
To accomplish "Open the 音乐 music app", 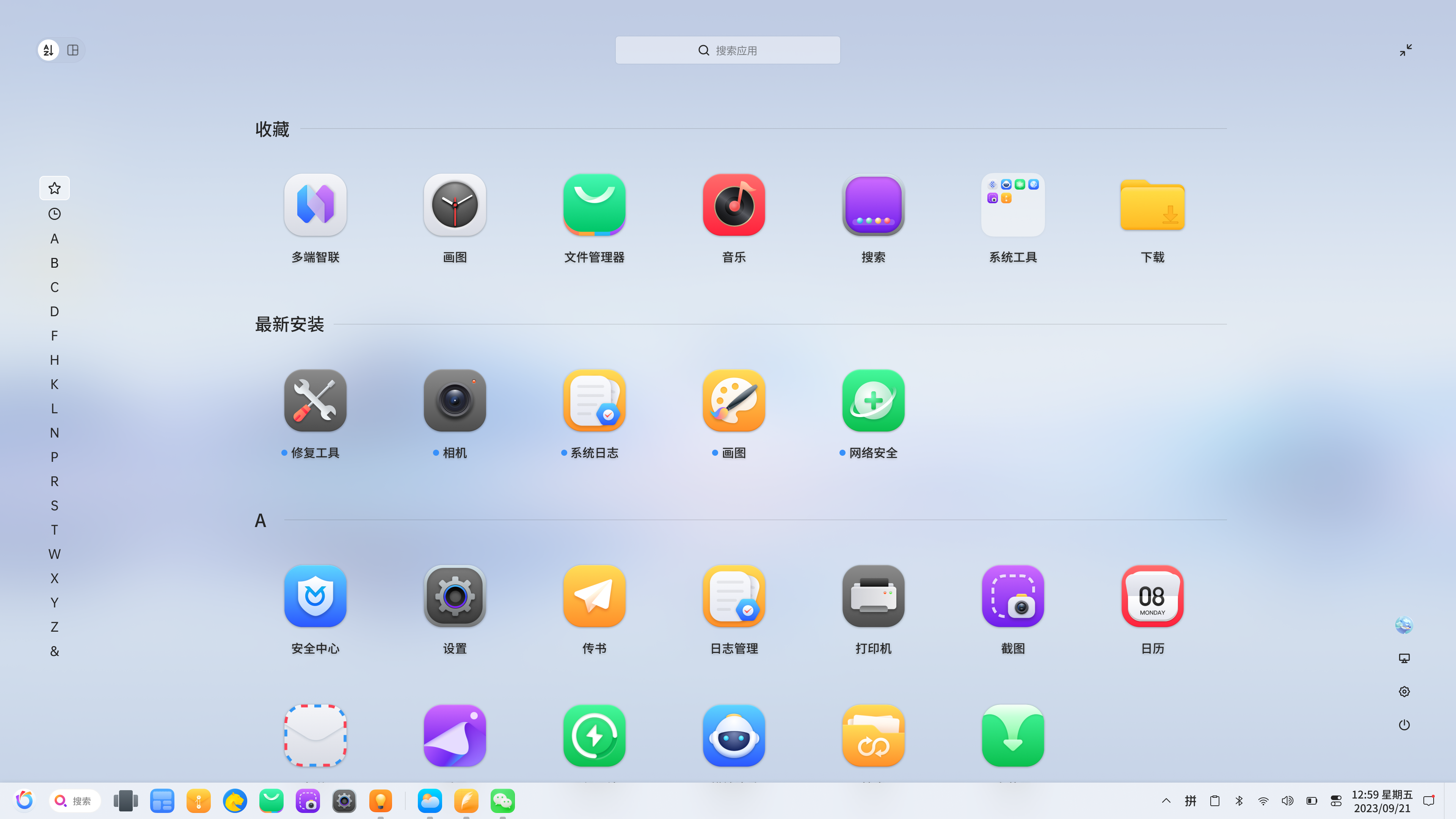I will (734, 205).
